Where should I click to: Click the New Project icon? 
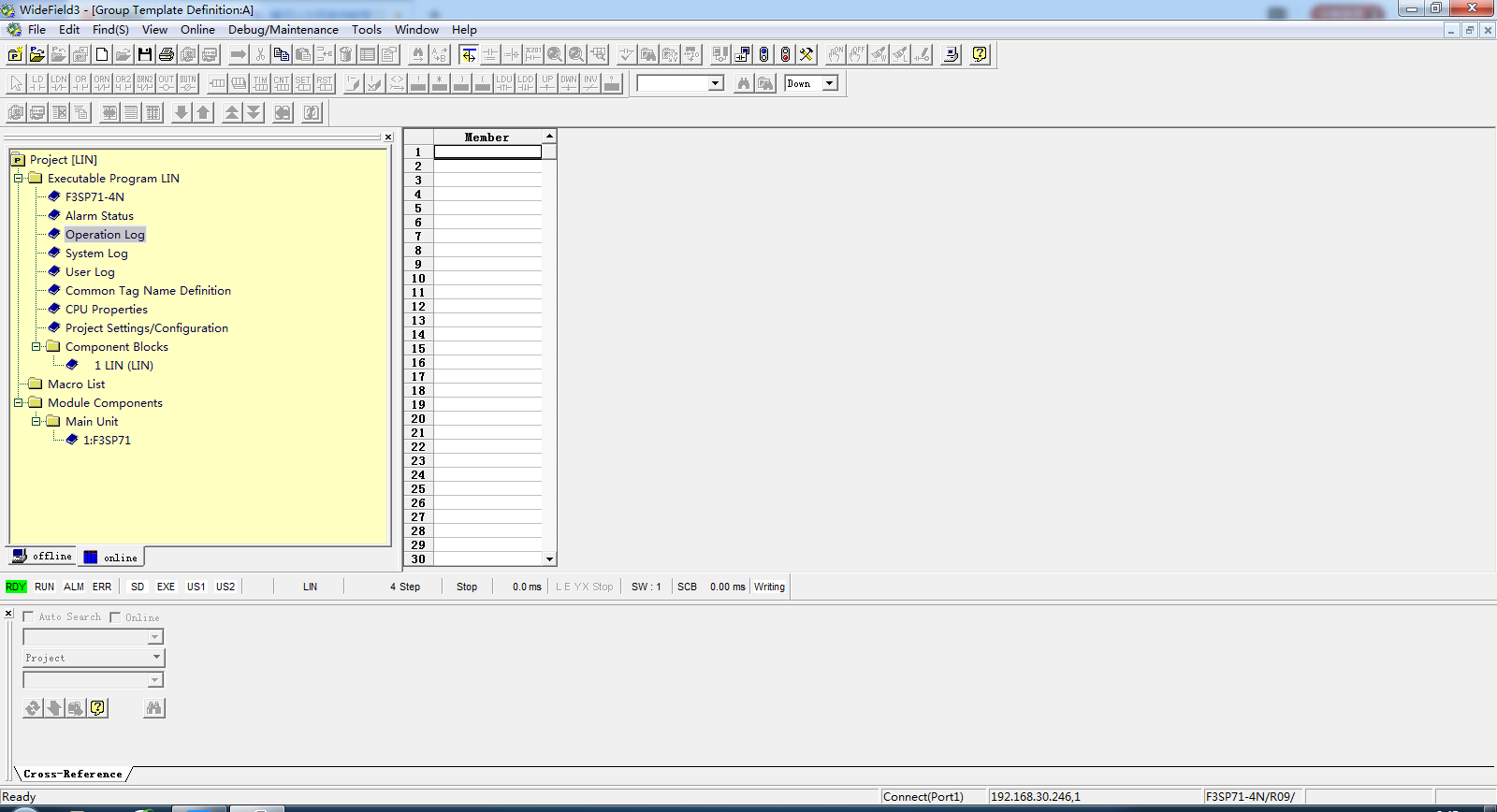(x=16, y=54)
